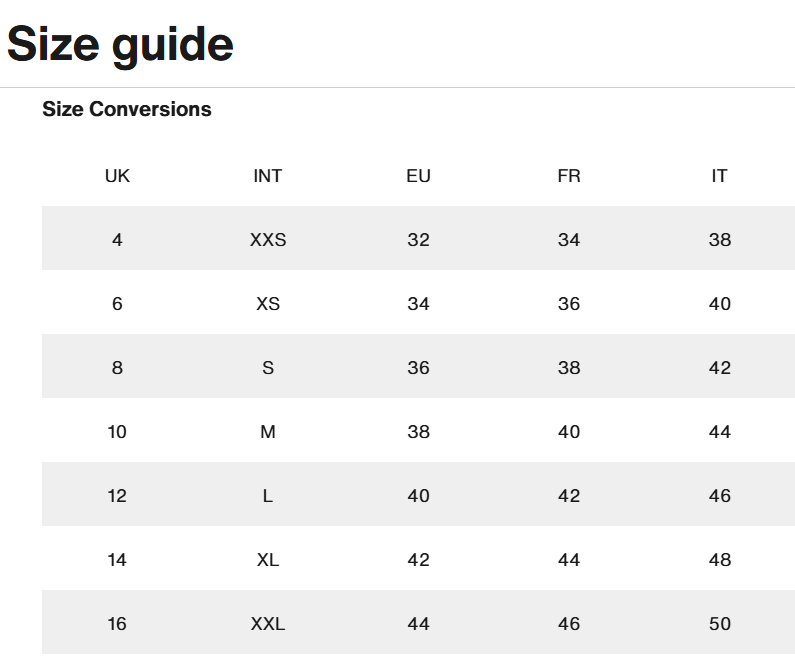The image size is (795, 663).
Task: Click the Size guide heading
Action: click(x=120, y=44)
